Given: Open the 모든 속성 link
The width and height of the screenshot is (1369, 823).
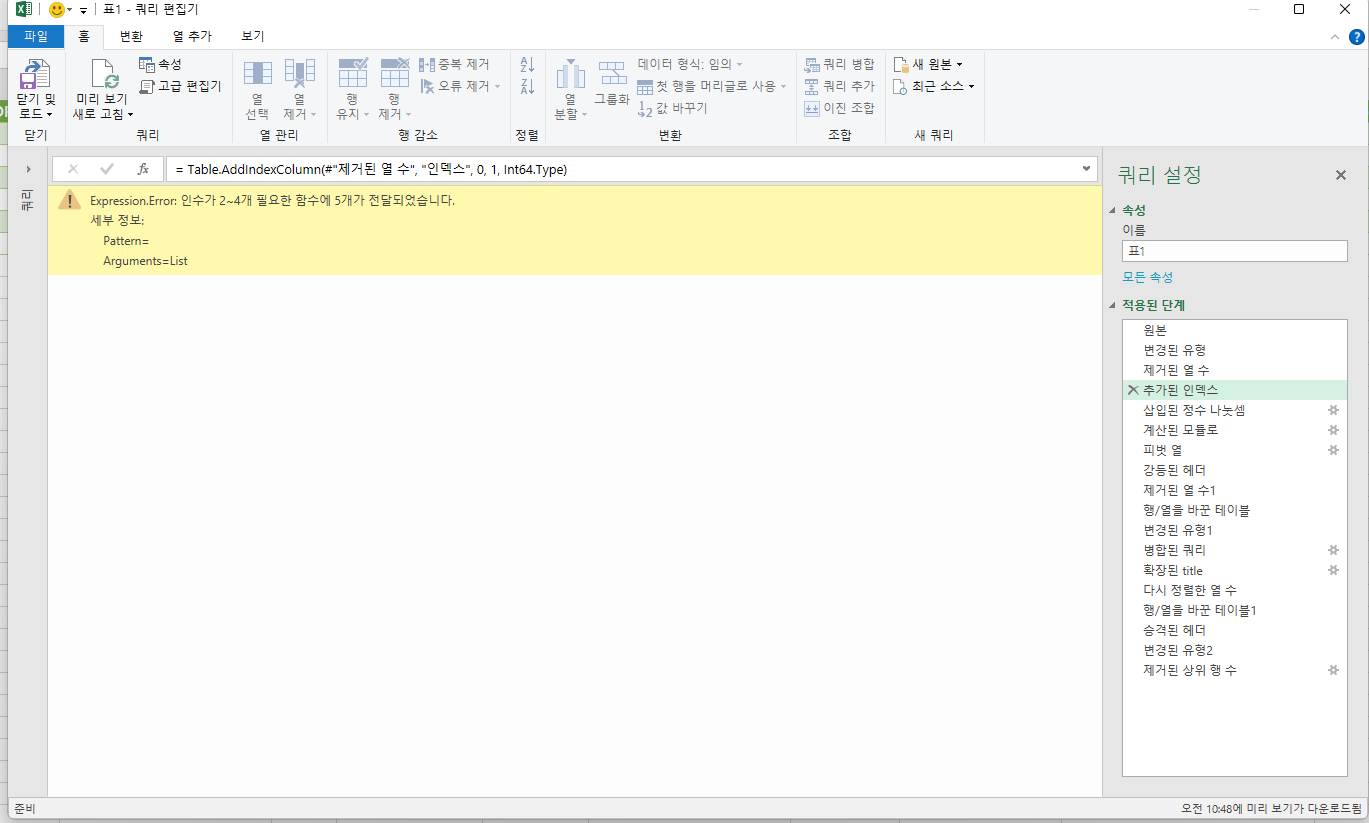Looking at the screenshot, I should 1148,277.
